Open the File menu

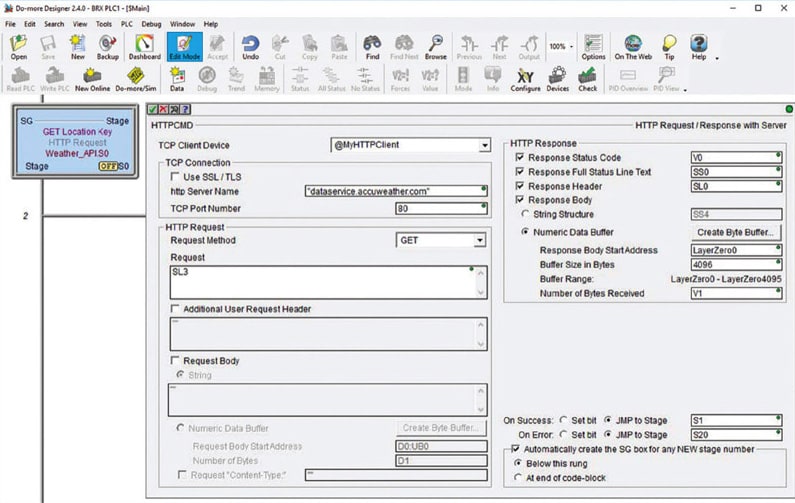[x=10, y=24]
